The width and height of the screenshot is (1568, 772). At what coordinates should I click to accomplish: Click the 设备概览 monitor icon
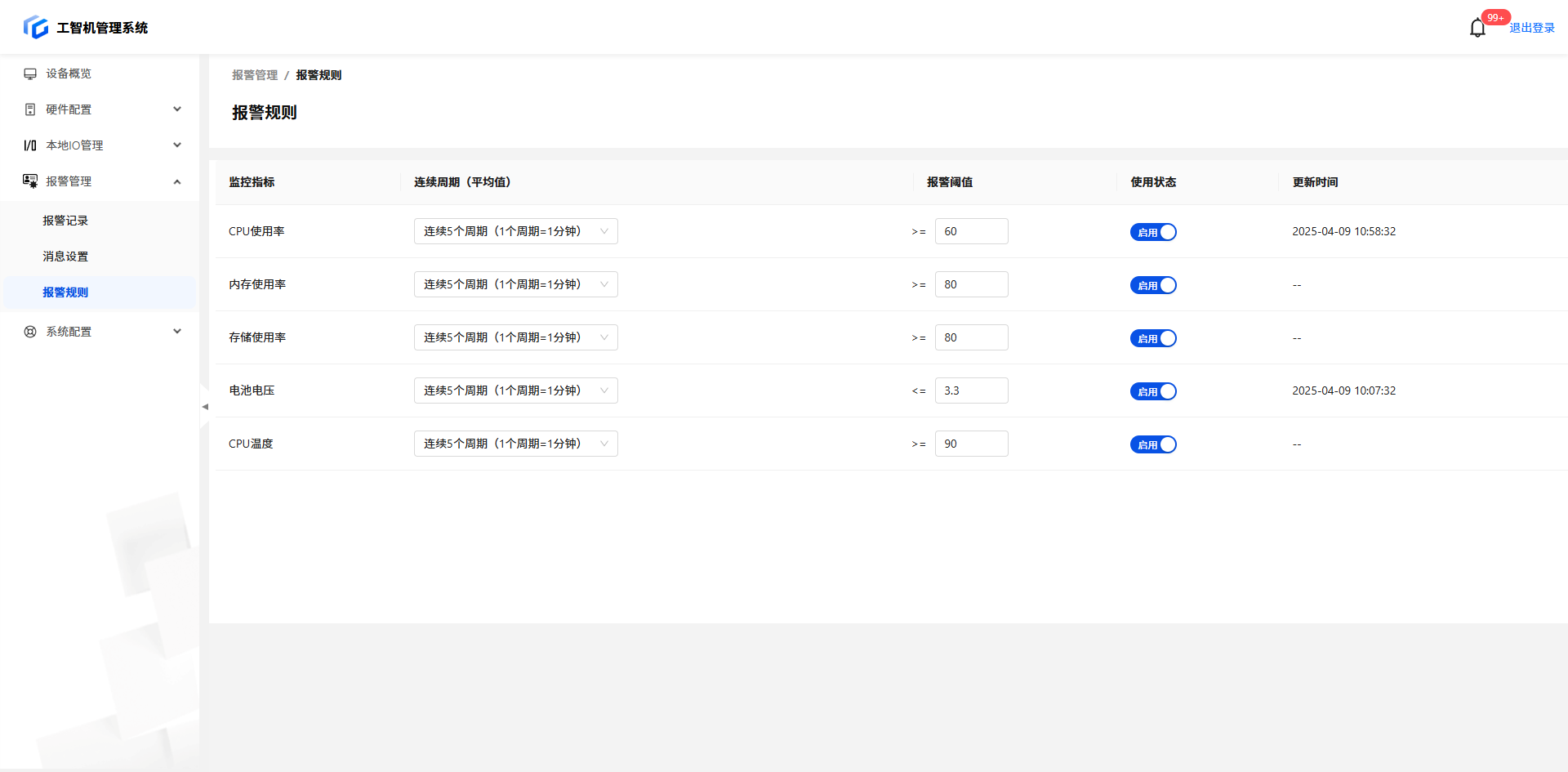tap(30, 74)
